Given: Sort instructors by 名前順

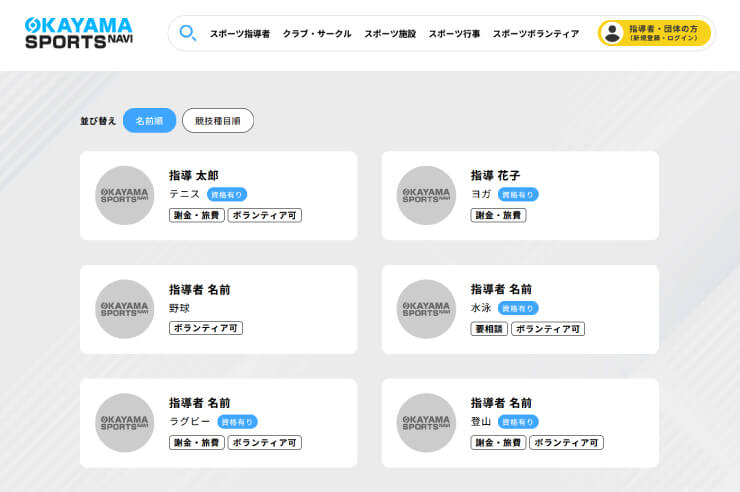Looking at the screenshot, I should point(149,121).
